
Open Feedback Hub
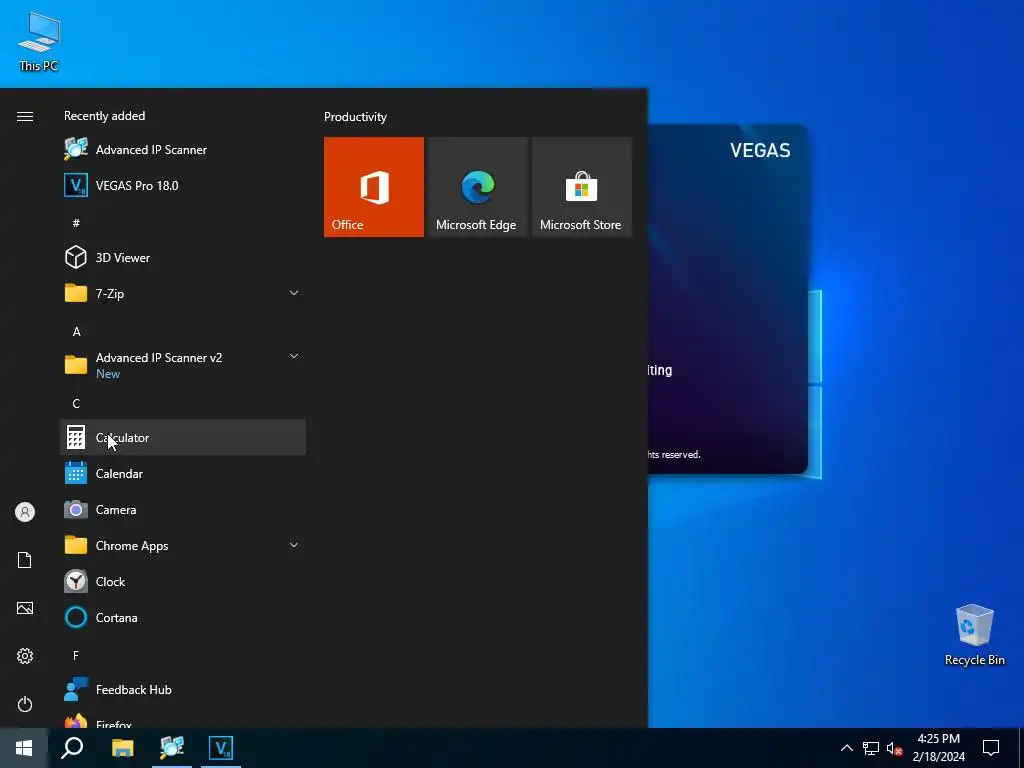tap(183, 690)
